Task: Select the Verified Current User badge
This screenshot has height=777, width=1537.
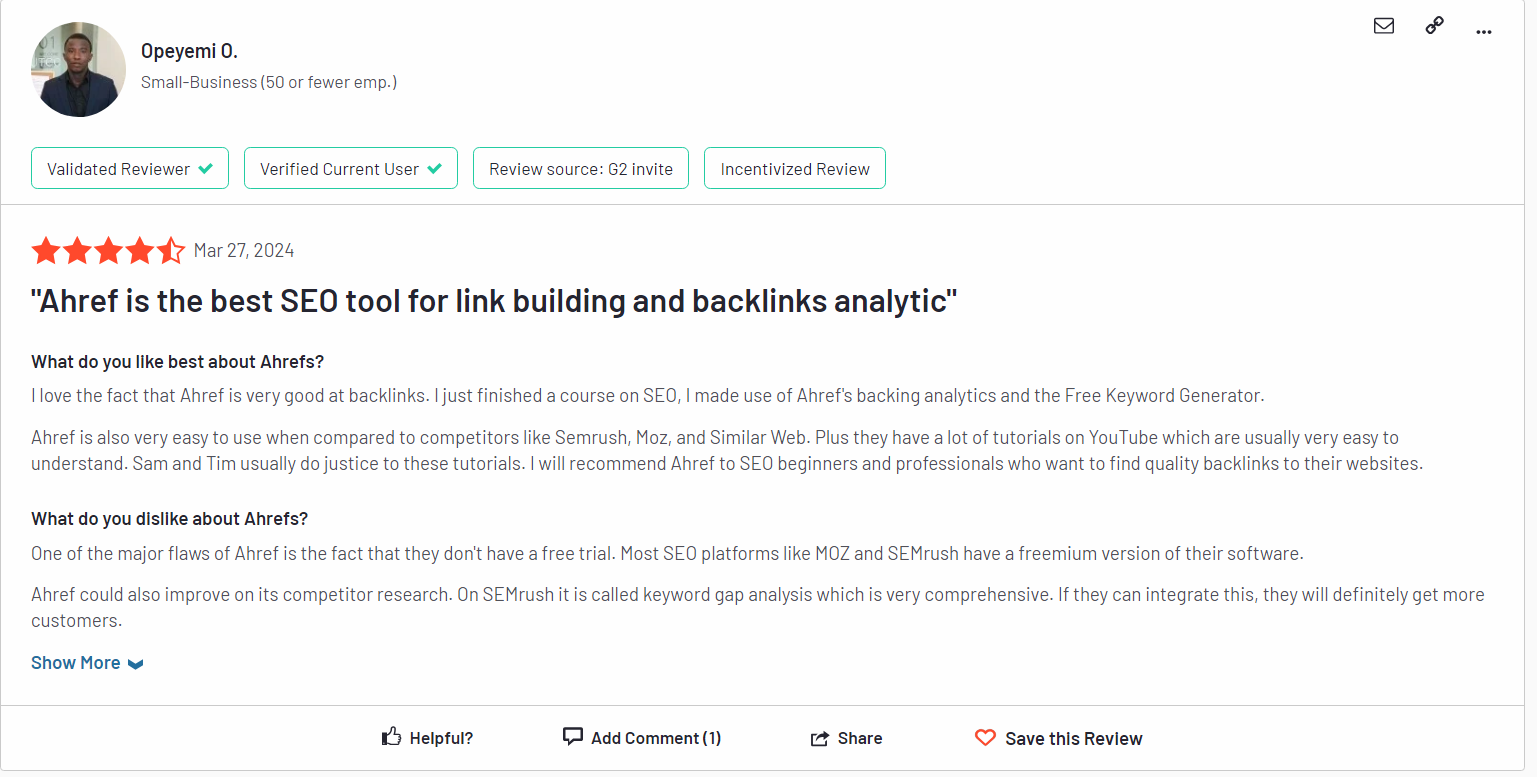Action: pyautogui.click(x=351, y=168)
